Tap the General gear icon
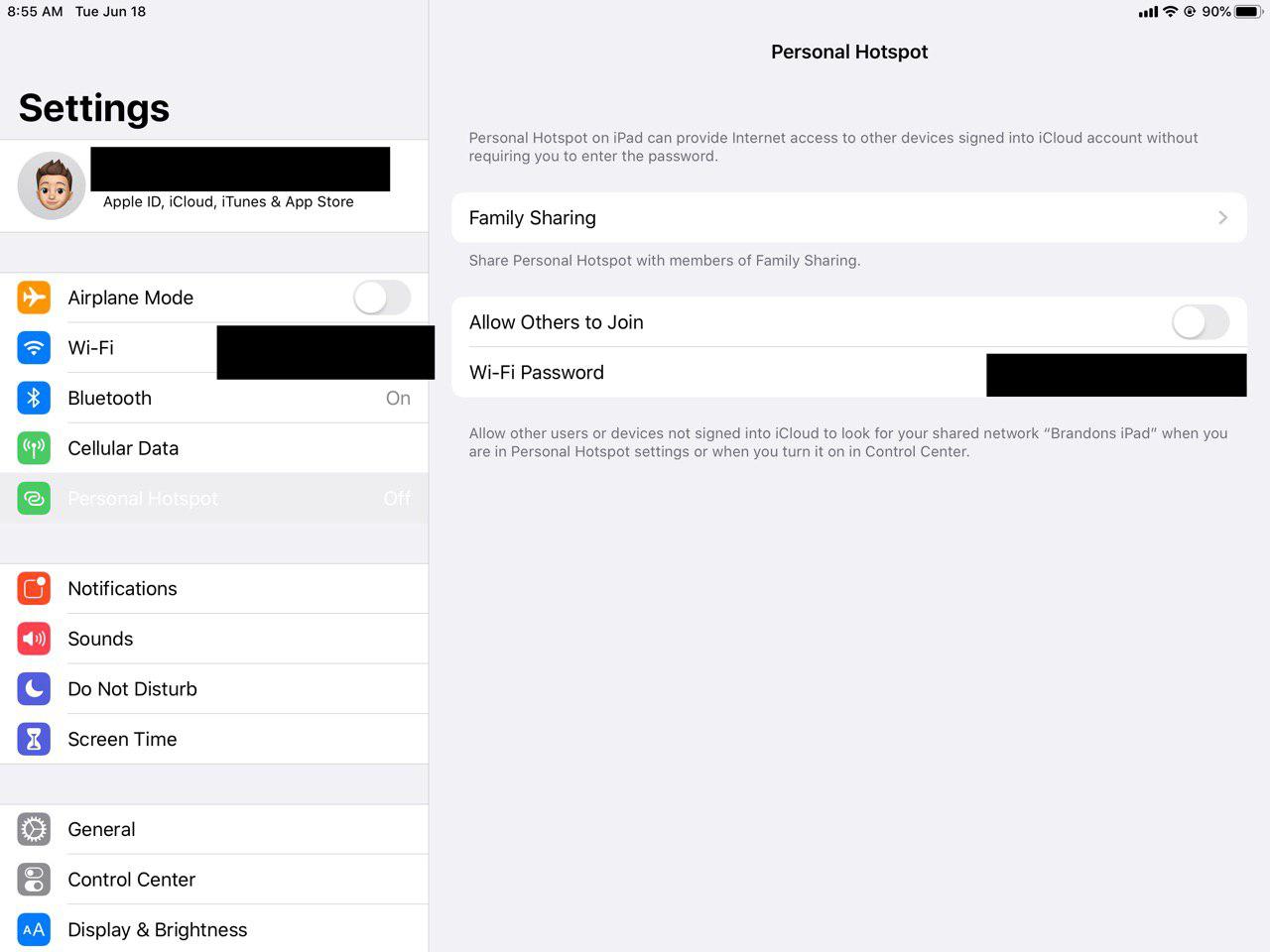 pos(34,829)
